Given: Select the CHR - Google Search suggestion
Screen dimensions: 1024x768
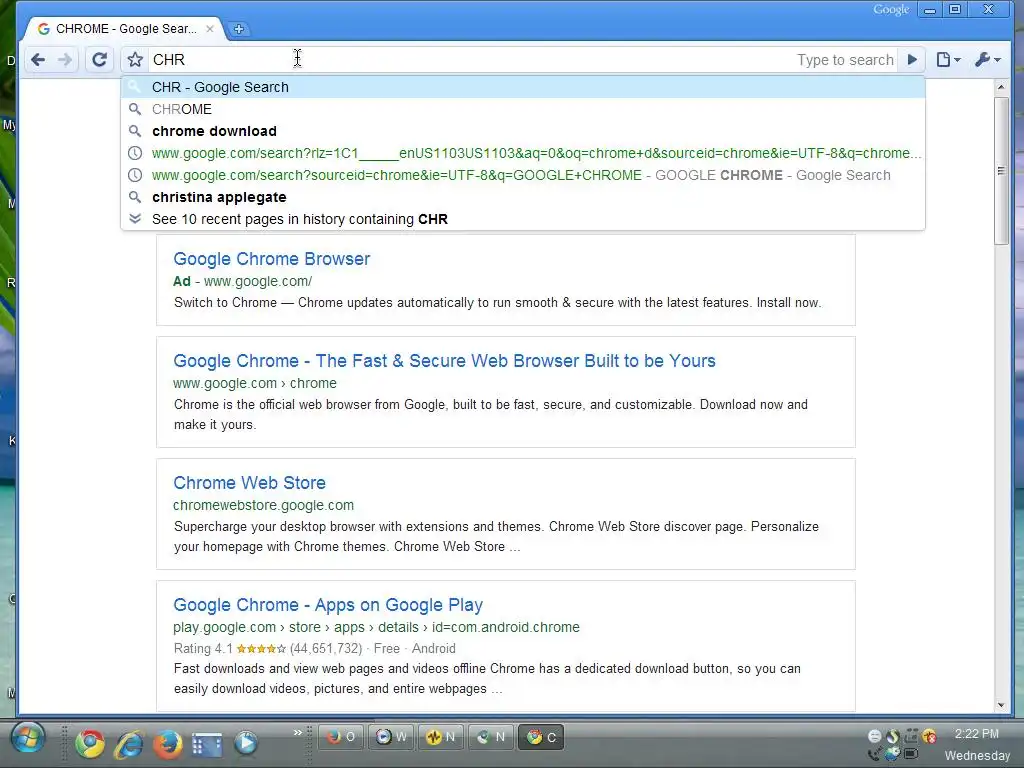Looking at the screenshot, I should click(523, 87).
